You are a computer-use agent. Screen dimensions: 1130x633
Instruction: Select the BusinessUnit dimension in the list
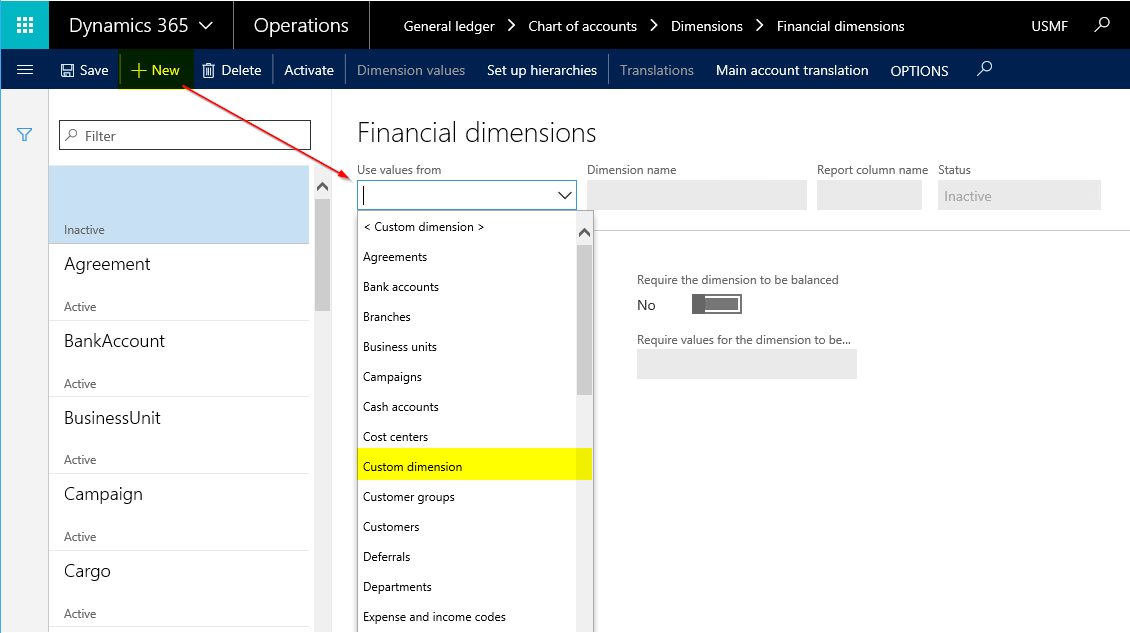pos(179,435)
